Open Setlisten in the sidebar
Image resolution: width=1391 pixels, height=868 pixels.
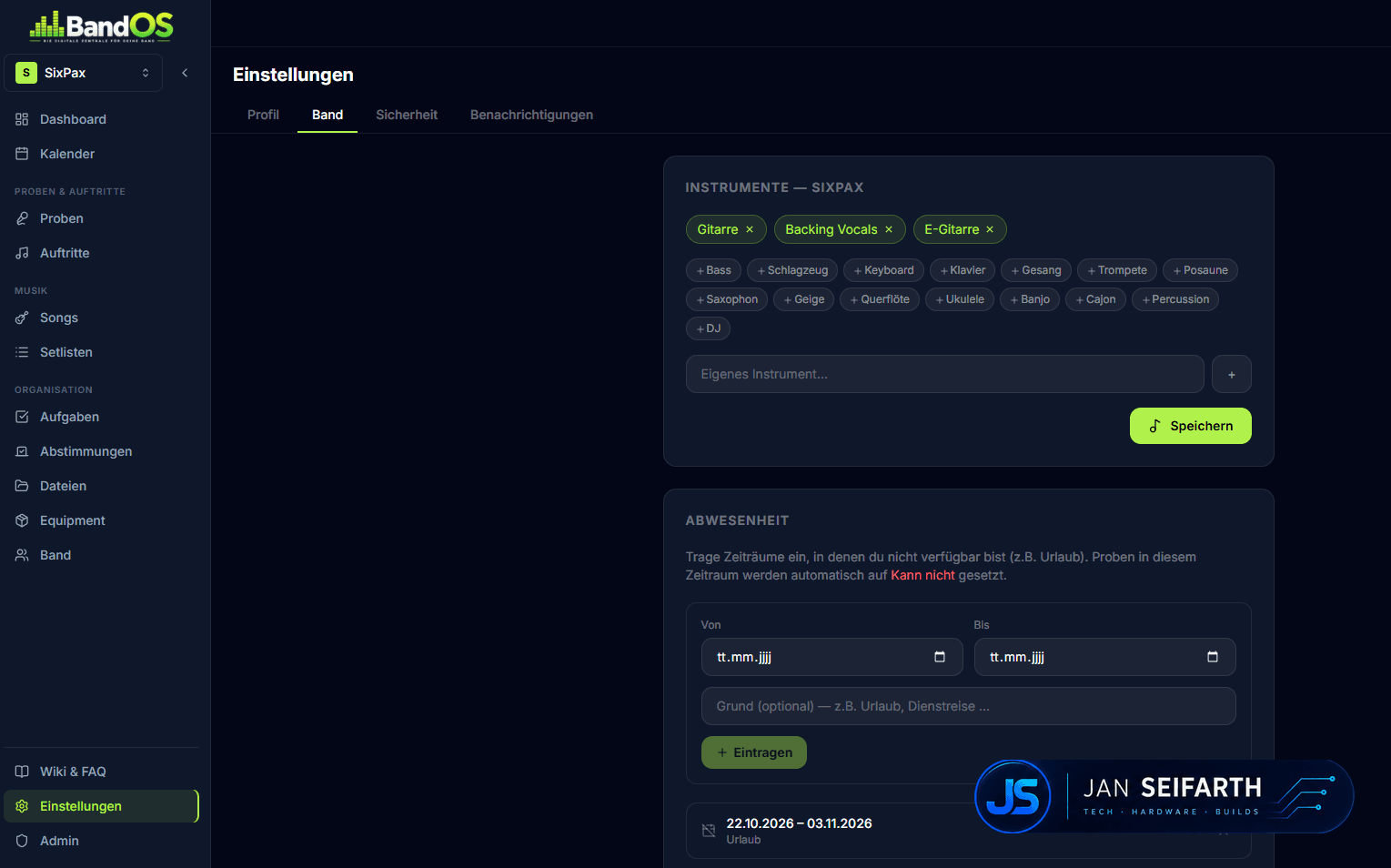[x=100, y=352]
